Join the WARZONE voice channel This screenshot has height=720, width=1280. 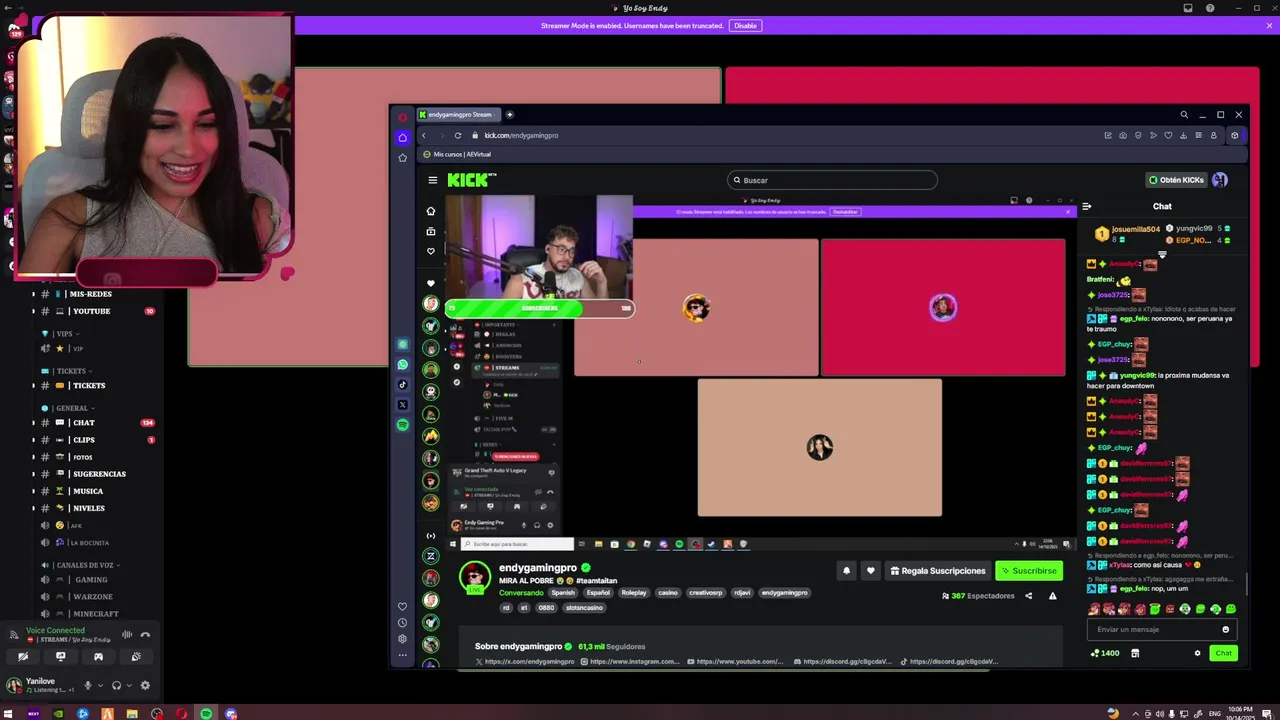click(x=92, y=596)
